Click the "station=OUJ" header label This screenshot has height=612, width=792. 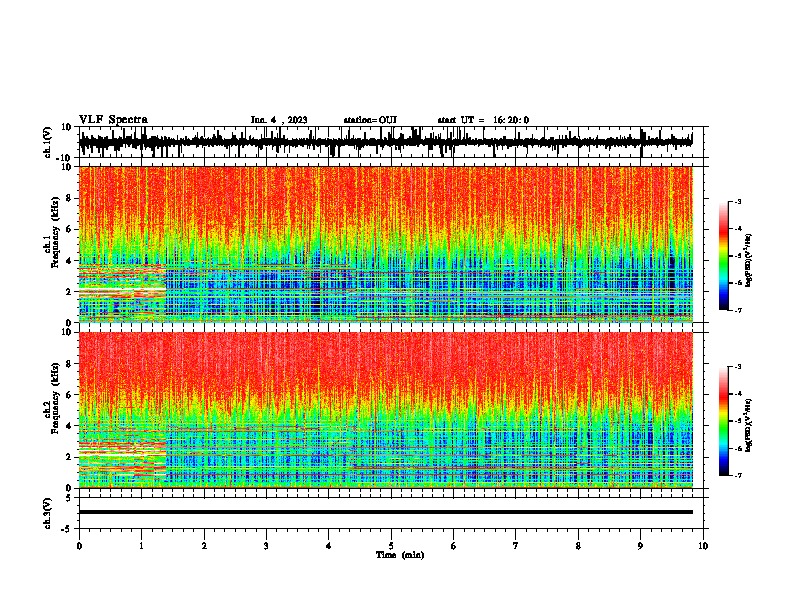click(x=370, y=120)
